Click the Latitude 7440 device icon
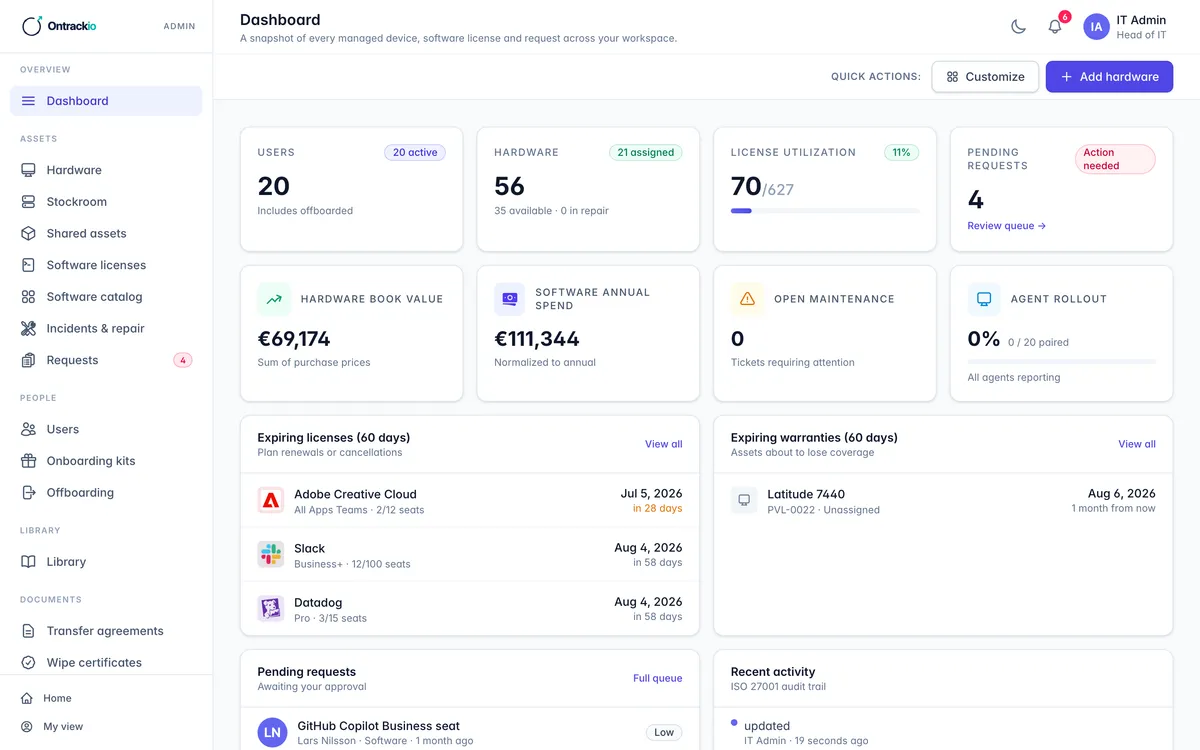The image size is (1200, 750). [x=744, y=500]
